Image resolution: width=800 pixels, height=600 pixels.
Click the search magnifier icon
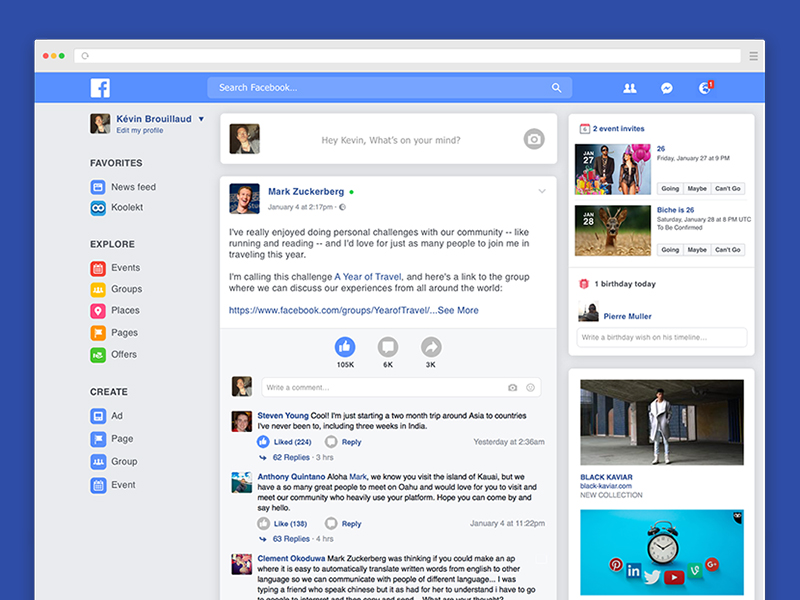click(556, 88)
